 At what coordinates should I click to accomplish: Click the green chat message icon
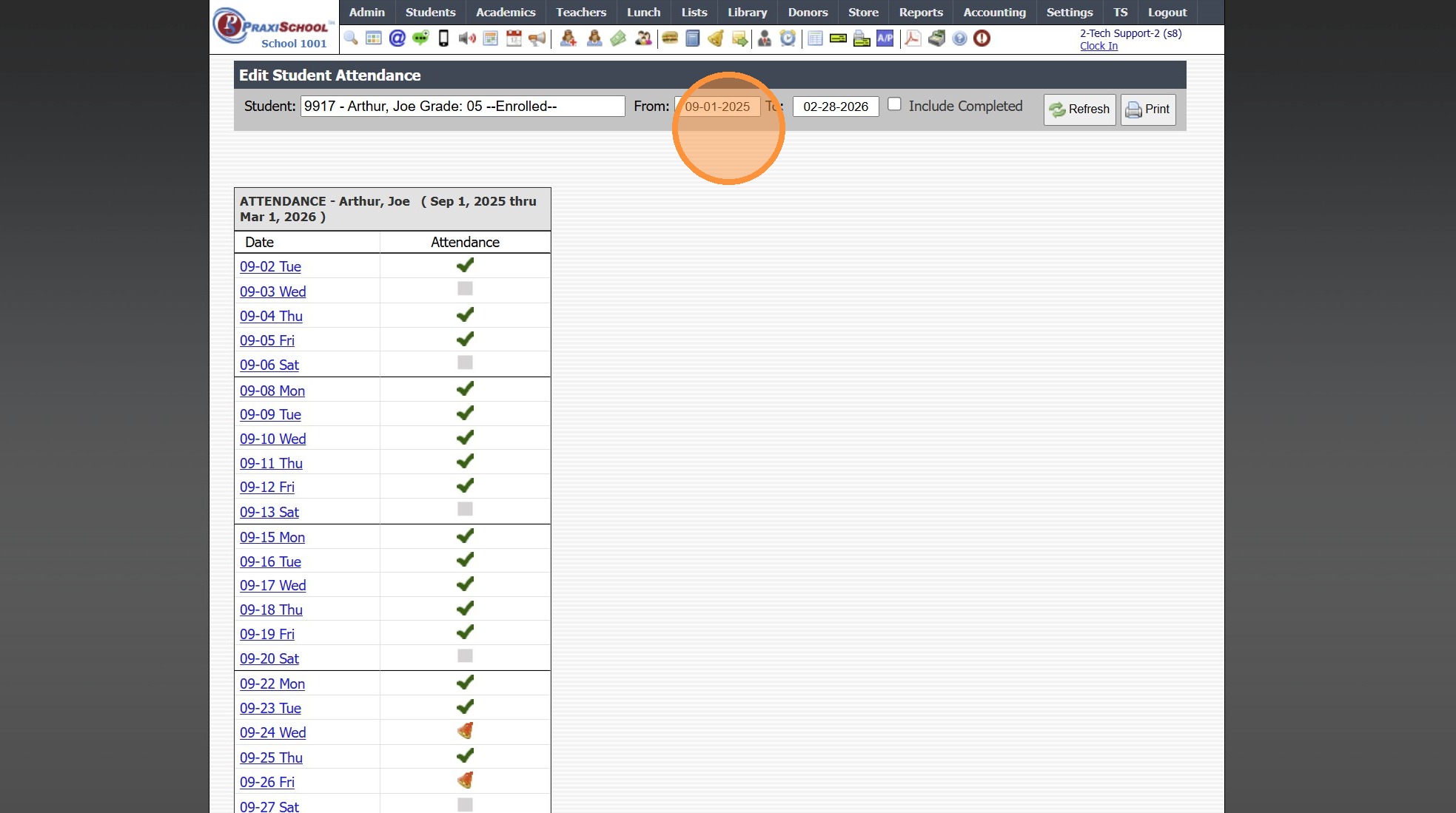[420, 38]
